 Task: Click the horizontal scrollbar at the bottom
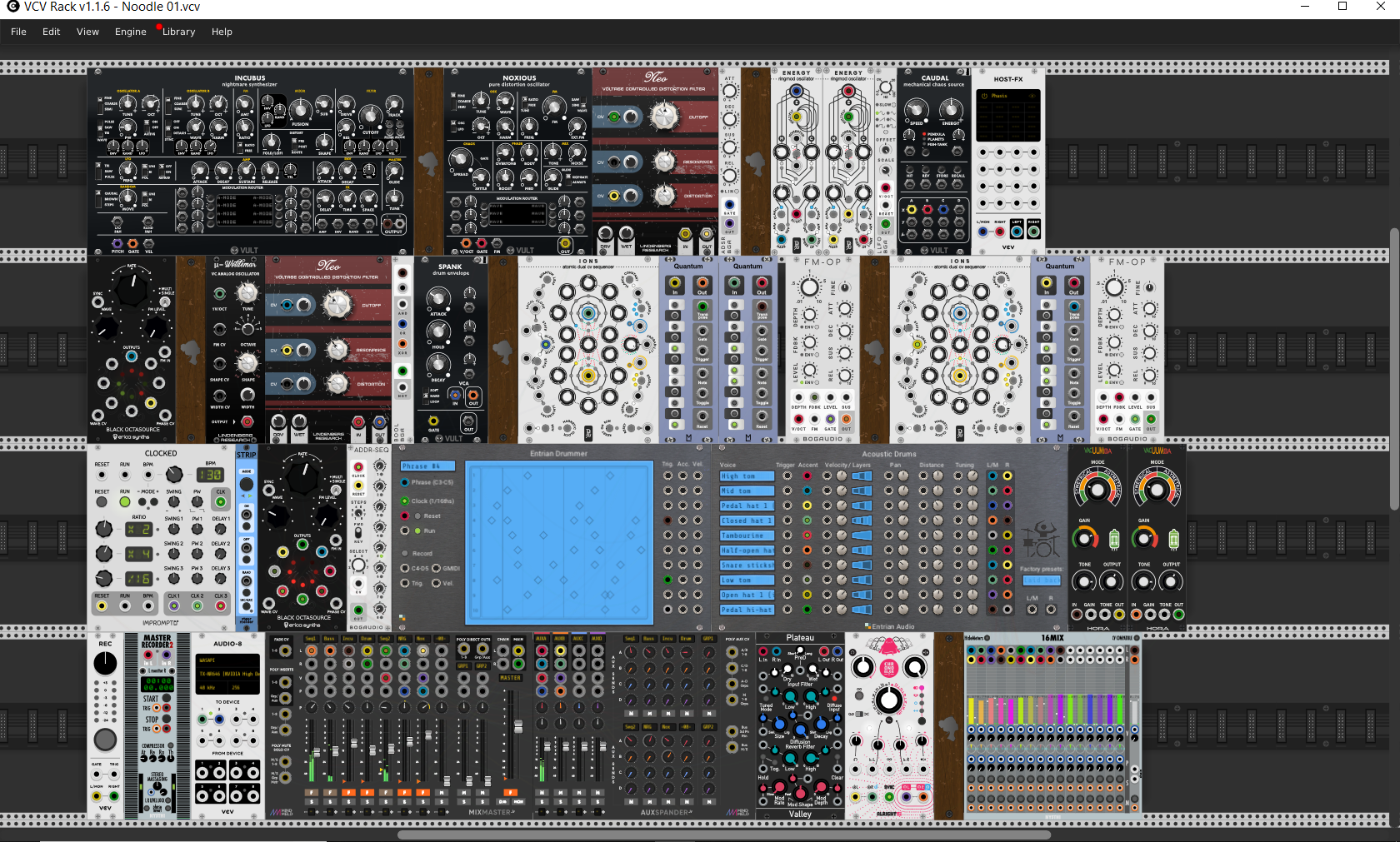[723, 835]
